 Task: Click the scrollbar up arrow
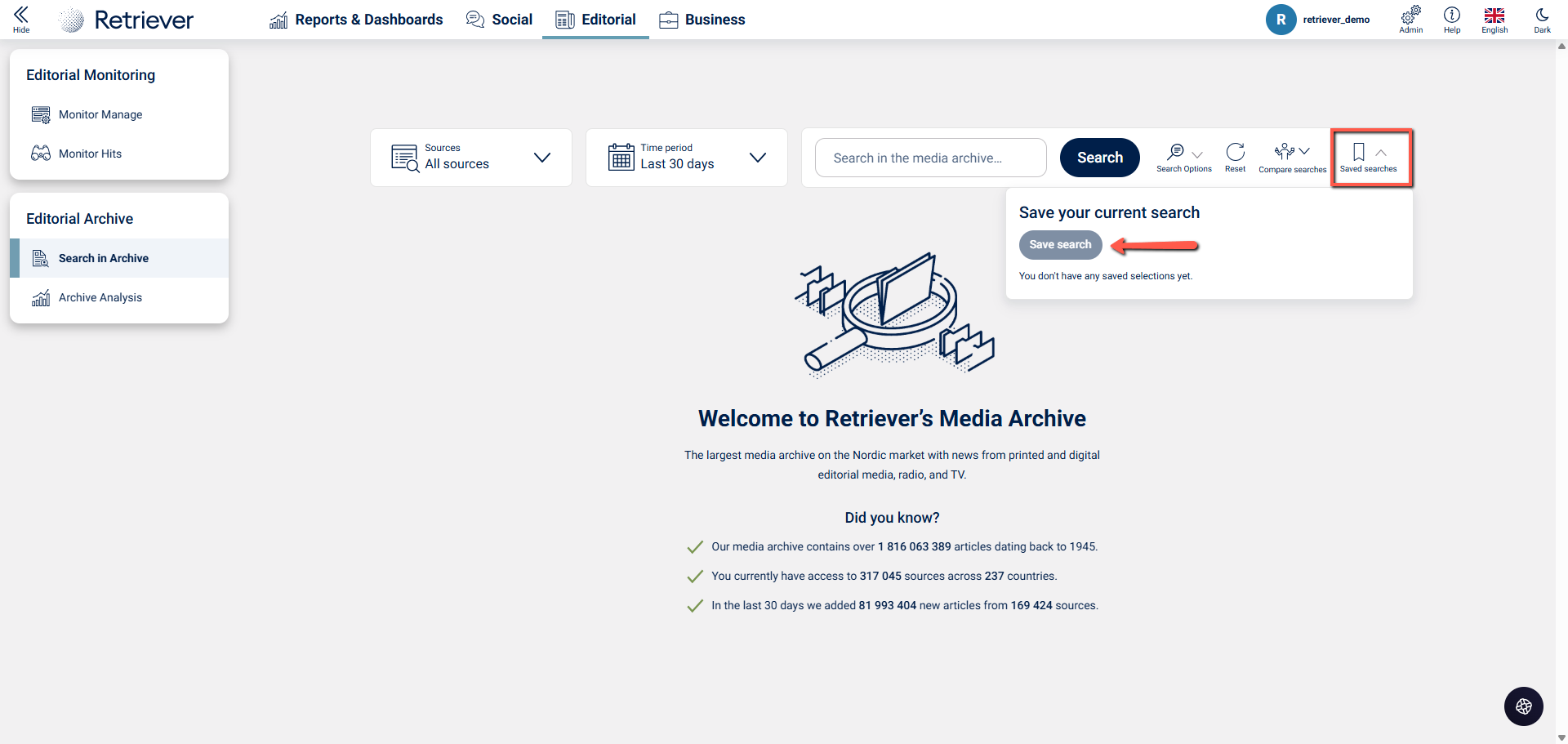[x=1561, y=47]
